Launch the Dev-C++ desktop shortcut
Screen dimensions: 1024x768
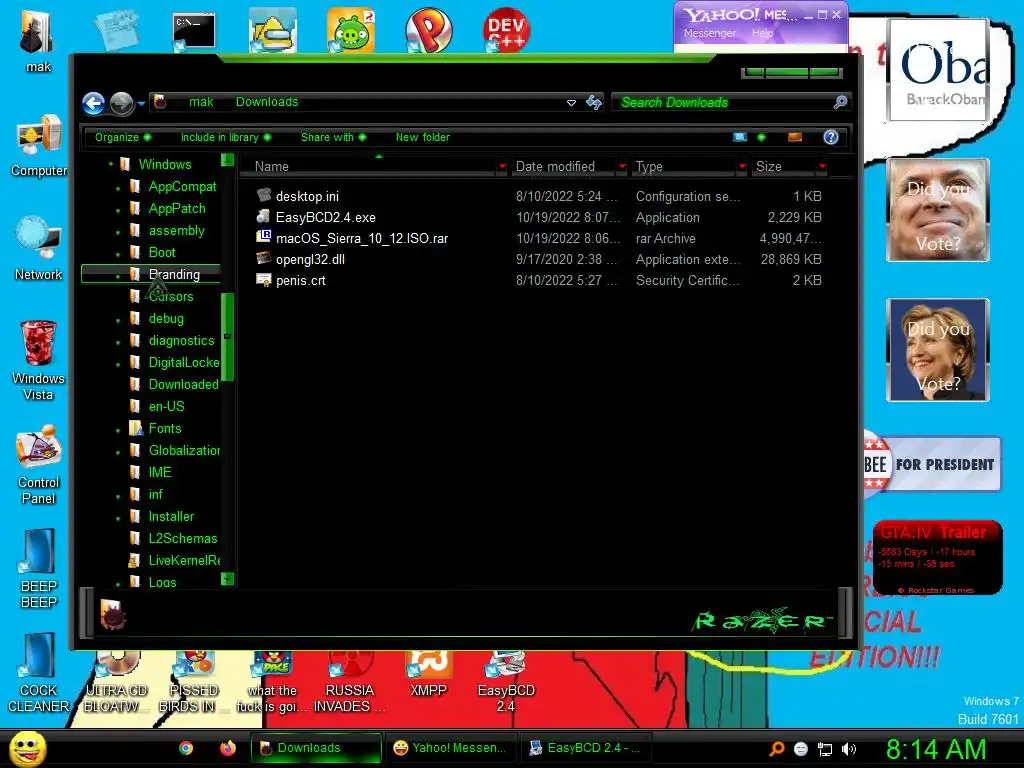point(506,30)
